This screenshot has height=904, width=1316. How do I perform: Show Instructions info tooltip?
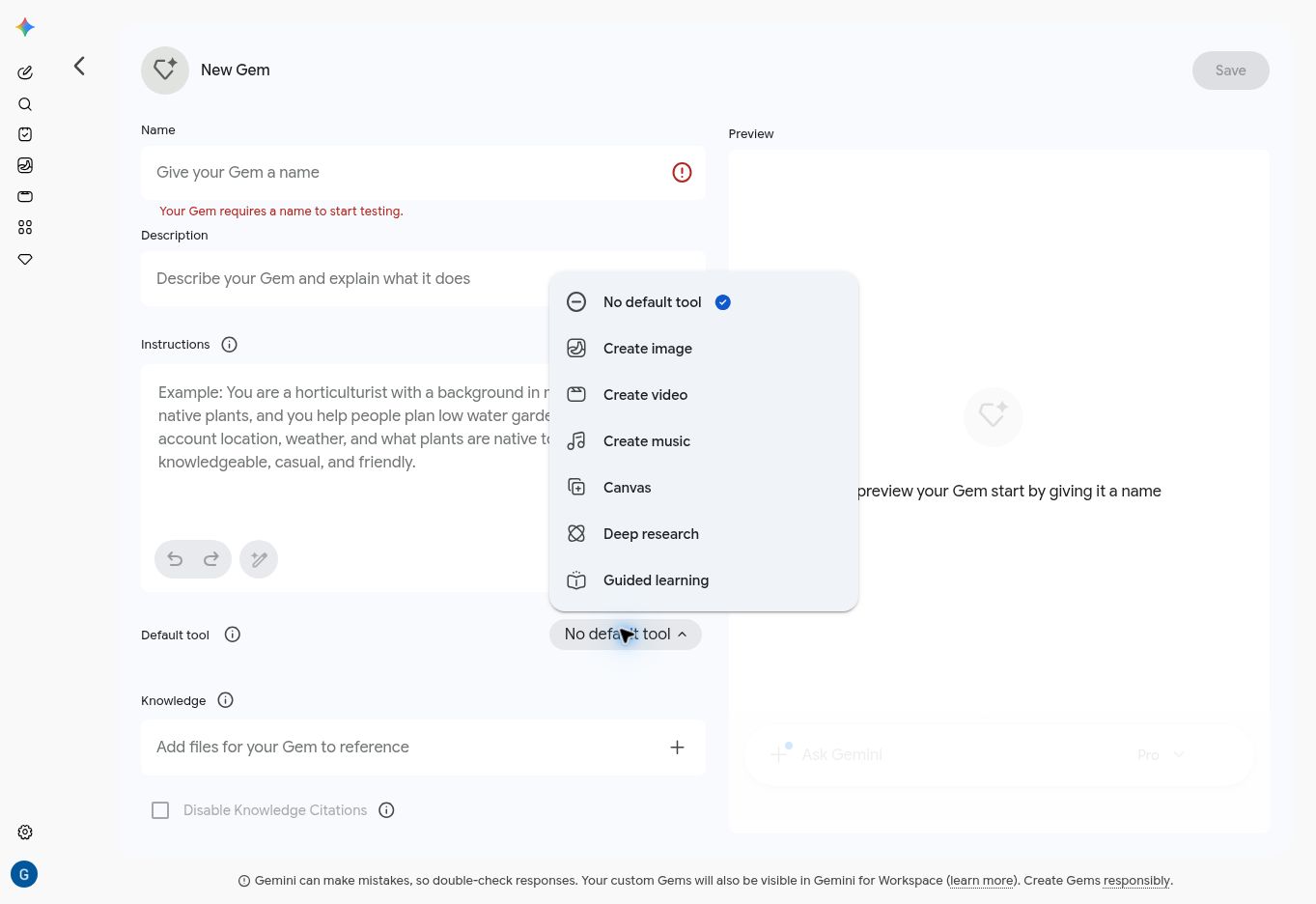[230, 345]
